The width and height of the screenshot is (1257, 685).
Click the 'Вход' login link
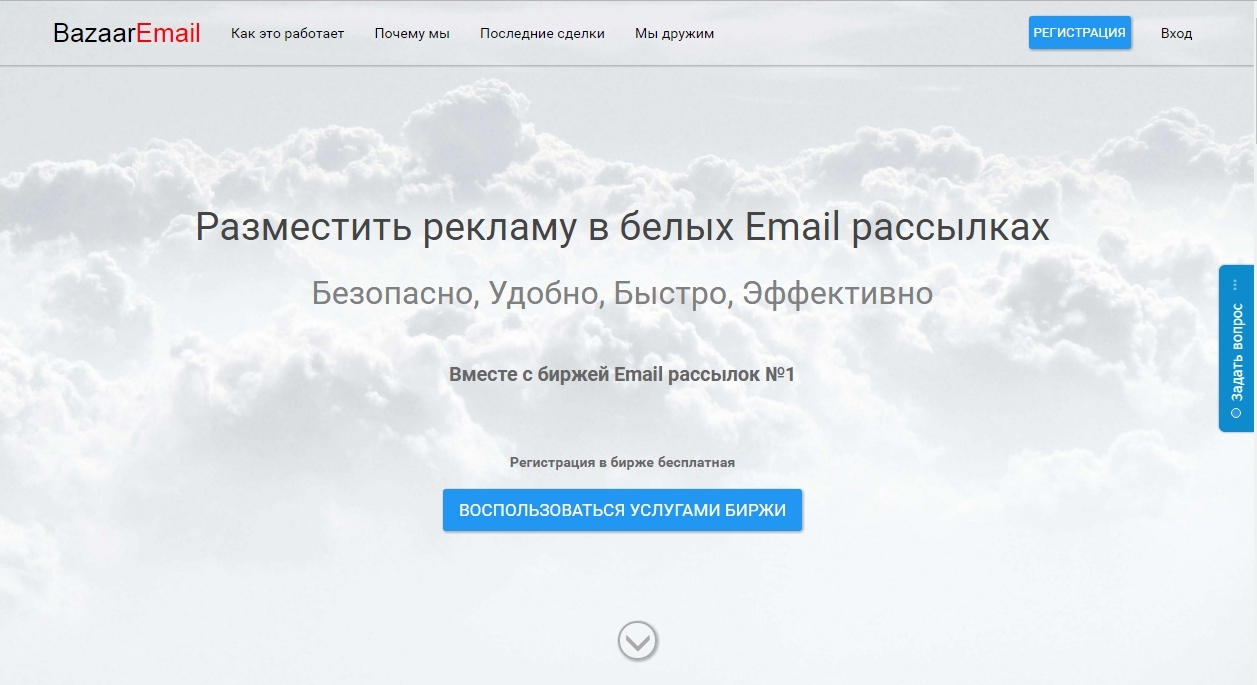[x=1176, y=33]
